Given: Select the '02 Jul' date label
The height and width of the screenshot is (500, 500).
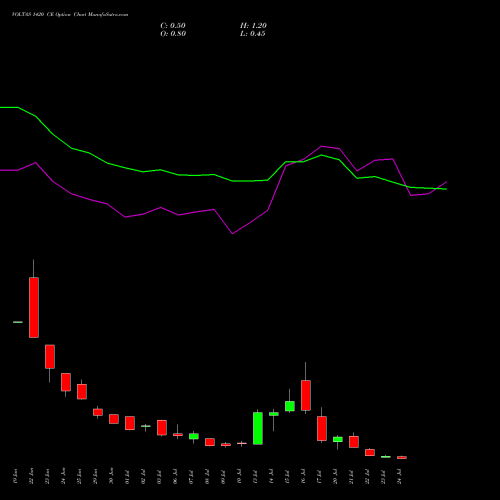Looking at the screenshot, I should click(x=143, y=477).
